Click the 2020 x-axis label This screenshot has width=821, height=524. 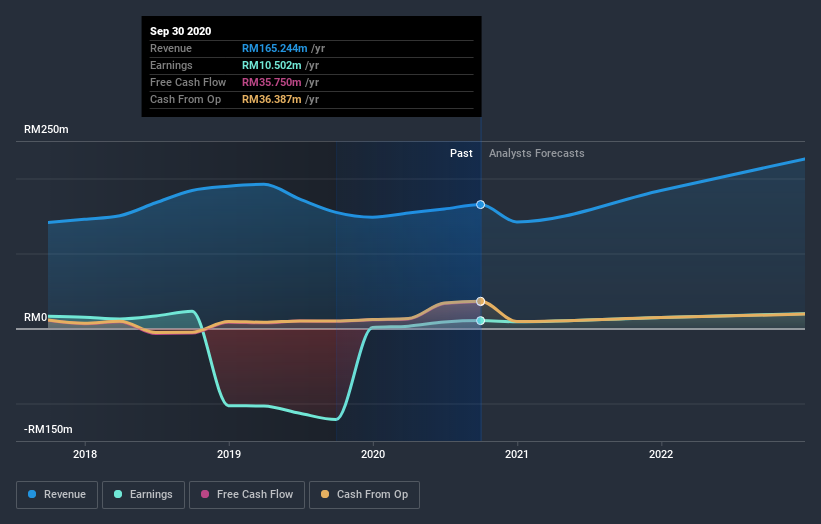[x=373, y=454]
